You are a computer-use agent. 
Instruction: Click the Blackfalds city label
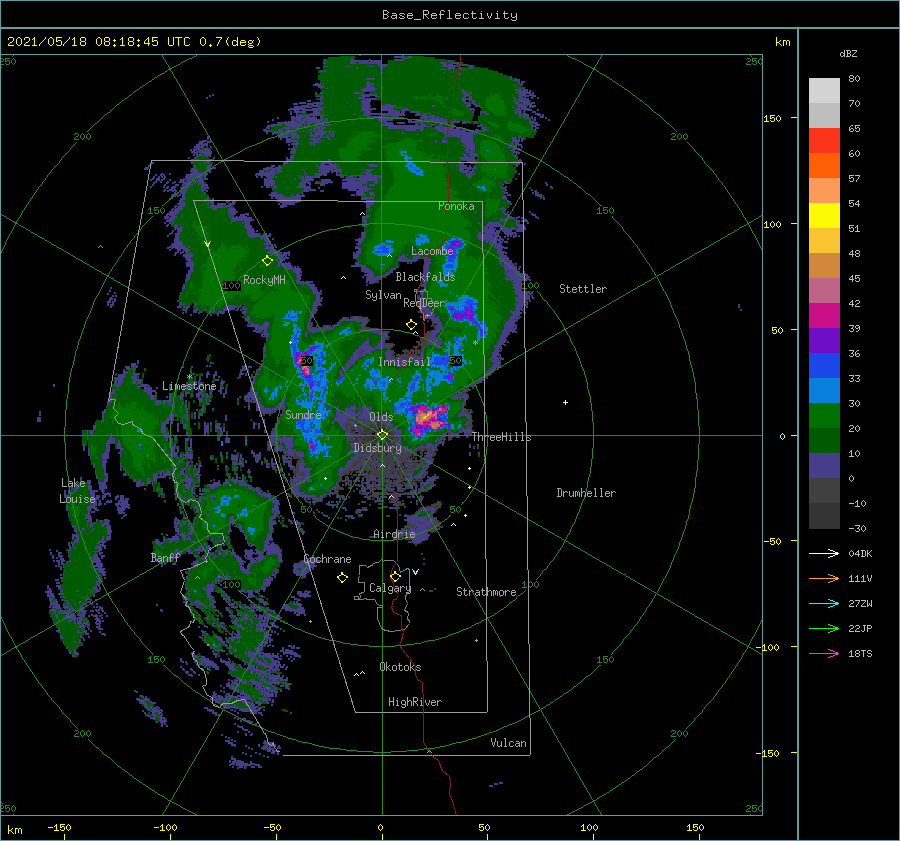click(425, 277)
